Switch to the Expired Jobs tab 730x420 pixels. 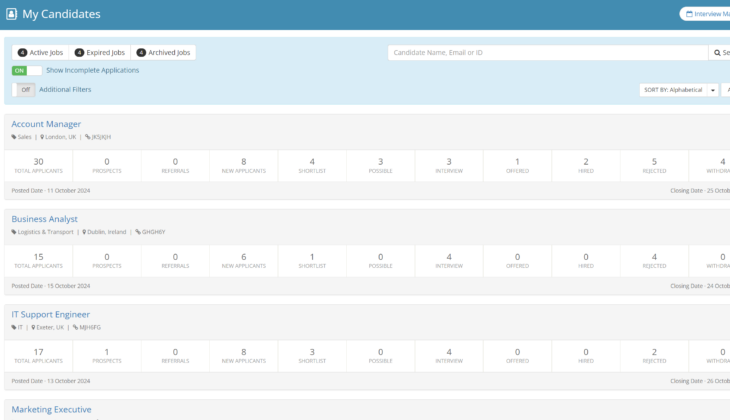[x=99, y=52]
